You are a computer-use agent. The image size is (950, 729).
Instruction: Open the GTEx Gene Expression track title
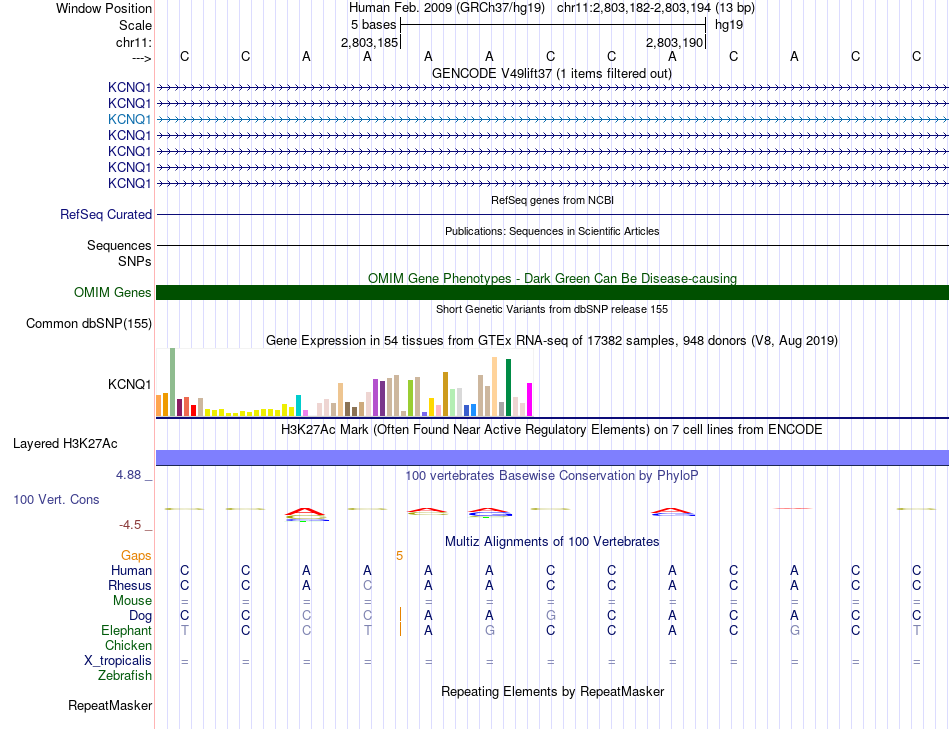552,341
